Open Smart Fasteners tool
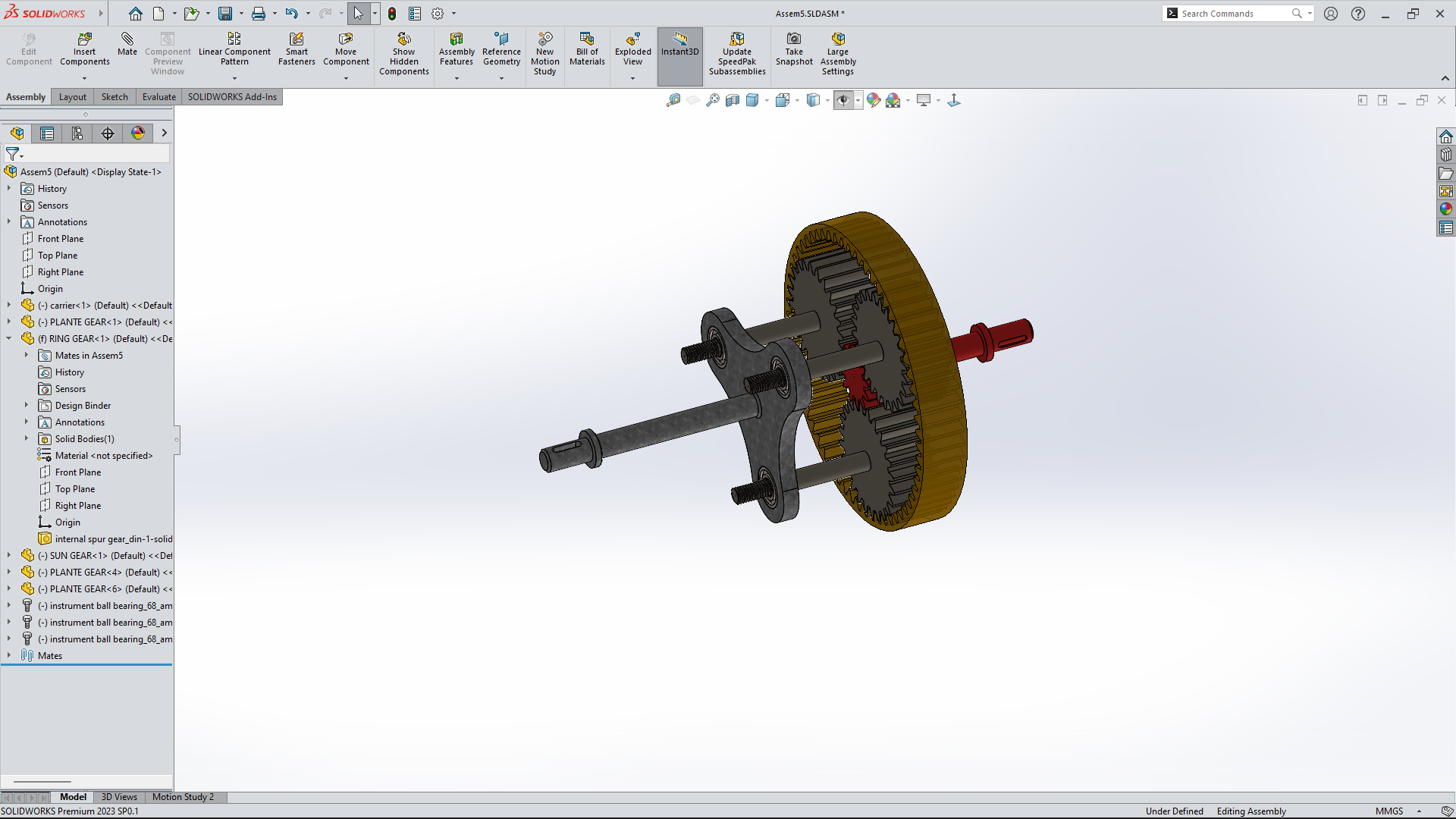 click(297, 49)
